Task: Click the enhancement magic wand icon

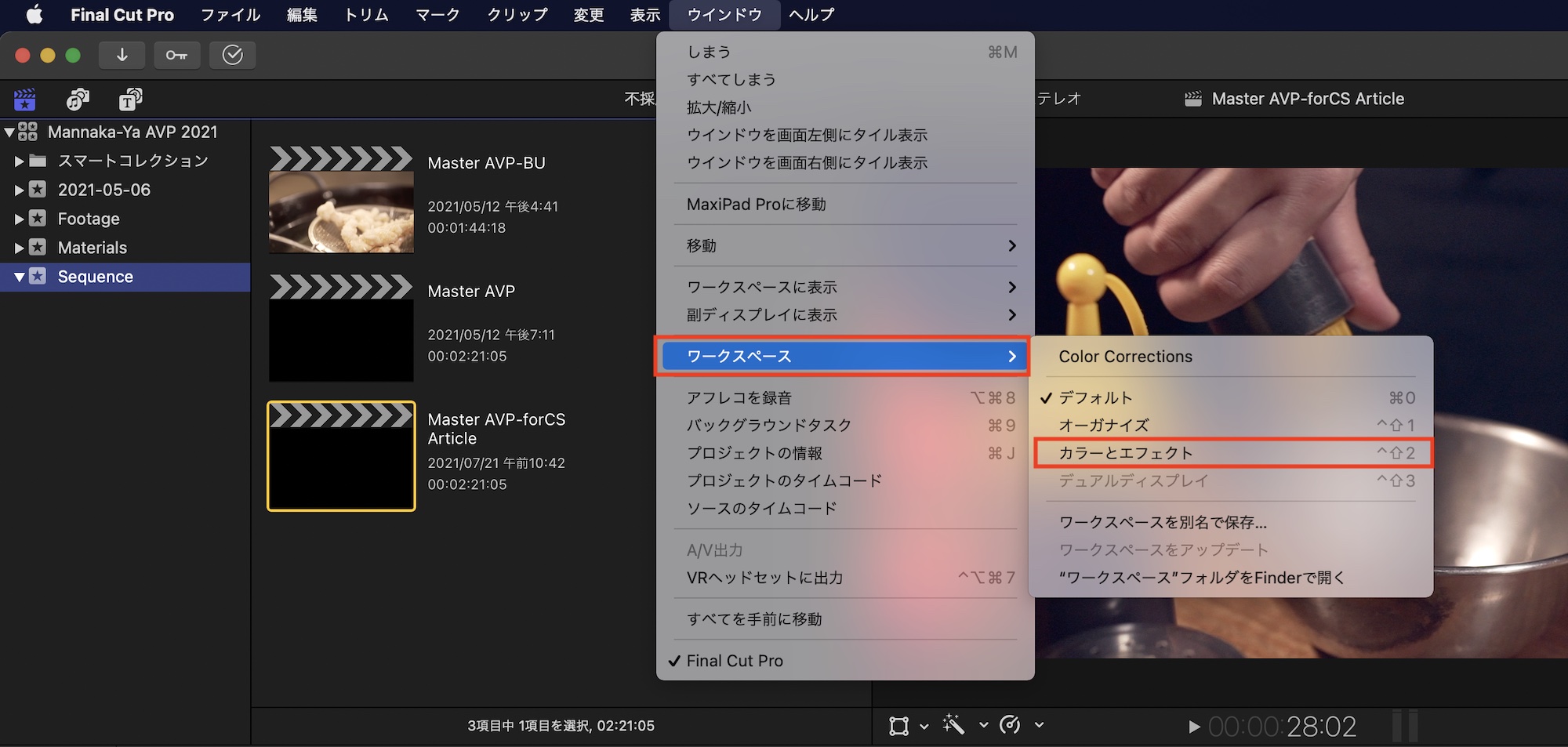Action: tap(953, 724)
